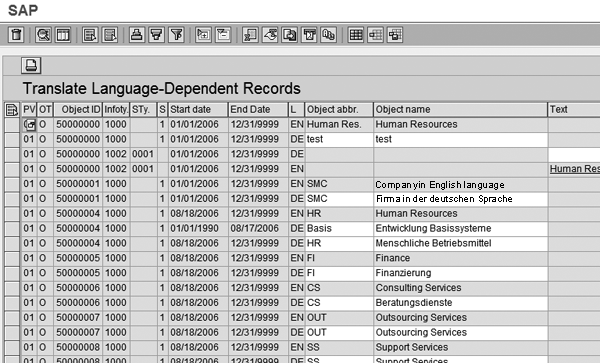Click the Set Filter funnel icon
Viewport: 600px width, 363px height.
tap(176, 35)
